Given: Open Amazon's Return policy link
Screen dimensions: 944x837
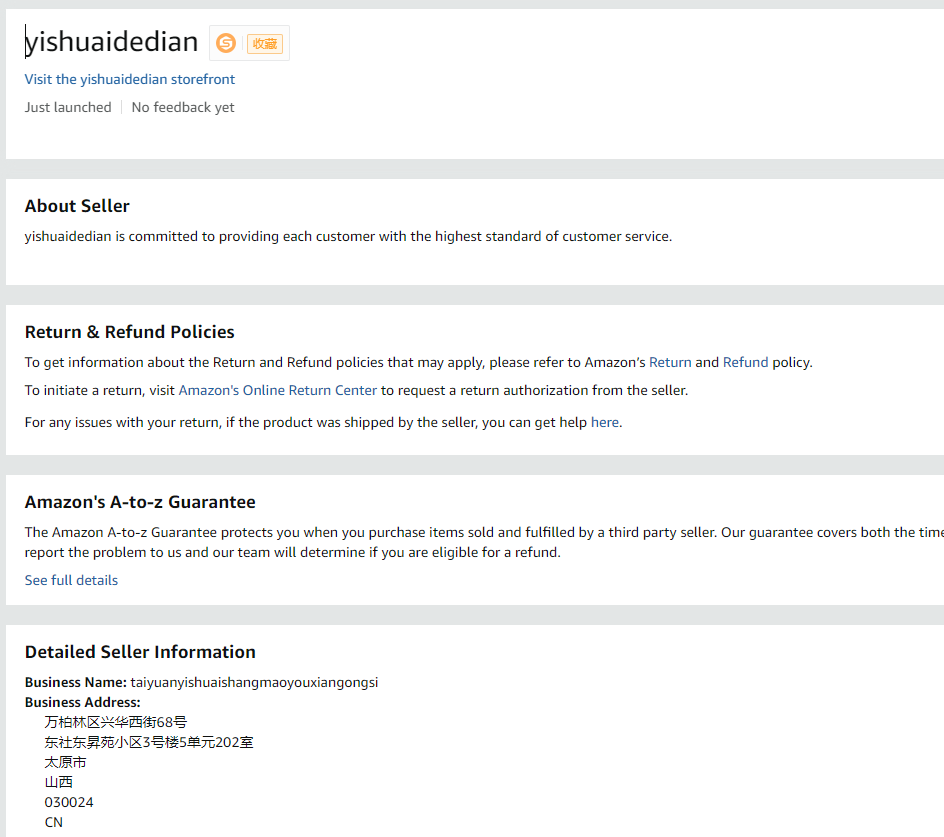Looking at the screenshot, I should [x=670, y=362].
